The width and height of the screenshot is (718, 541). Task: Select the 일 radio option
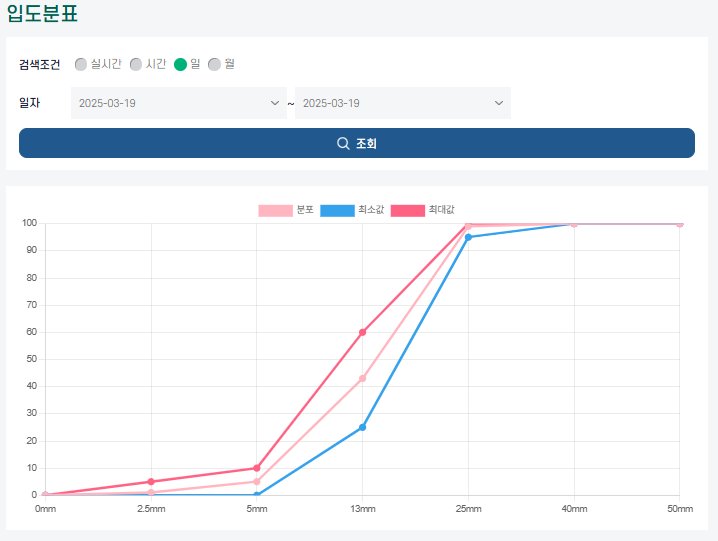180,64
